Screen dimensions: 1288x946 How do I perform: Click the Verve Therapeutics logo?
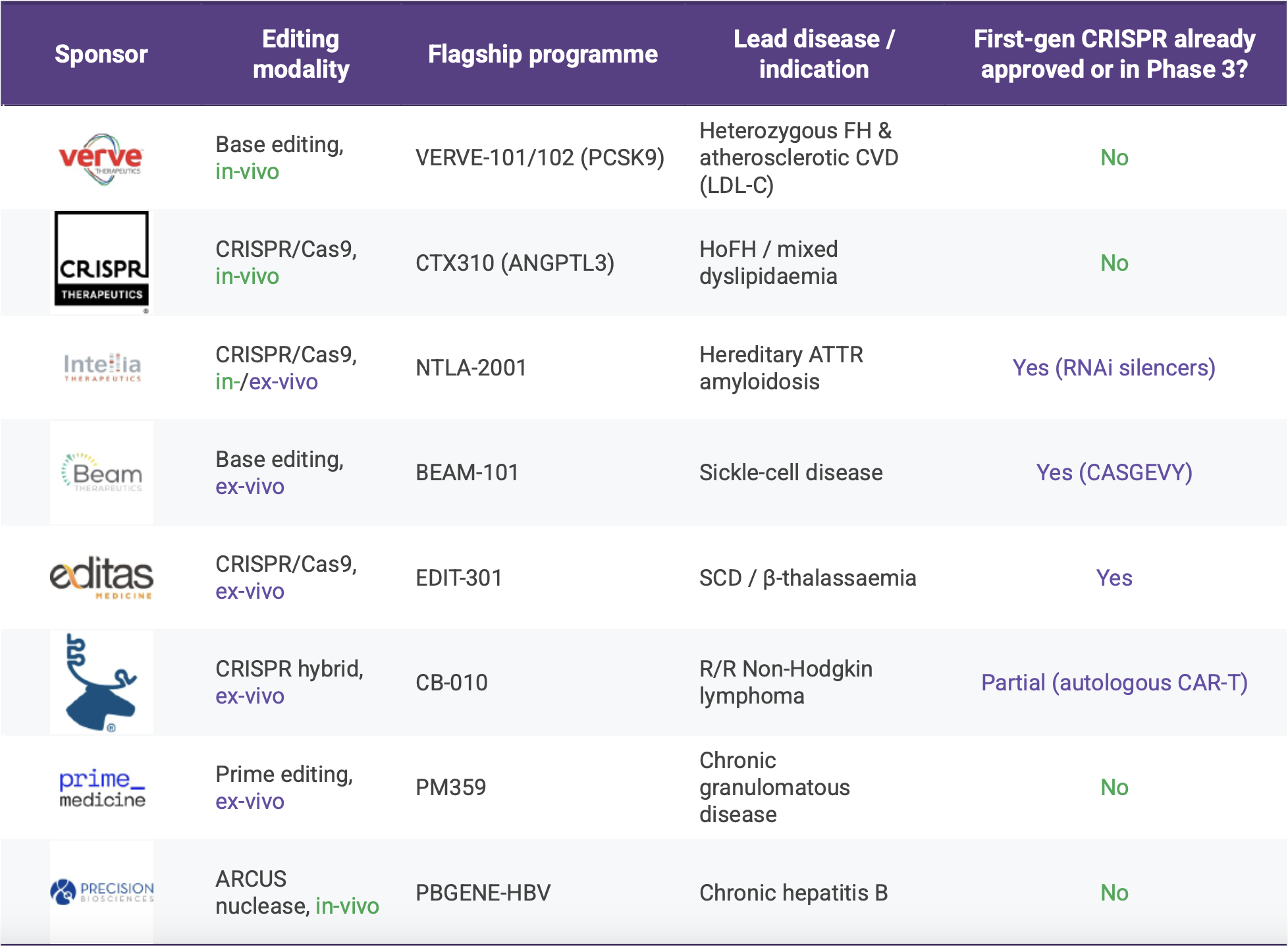click(x=101, y=158)
